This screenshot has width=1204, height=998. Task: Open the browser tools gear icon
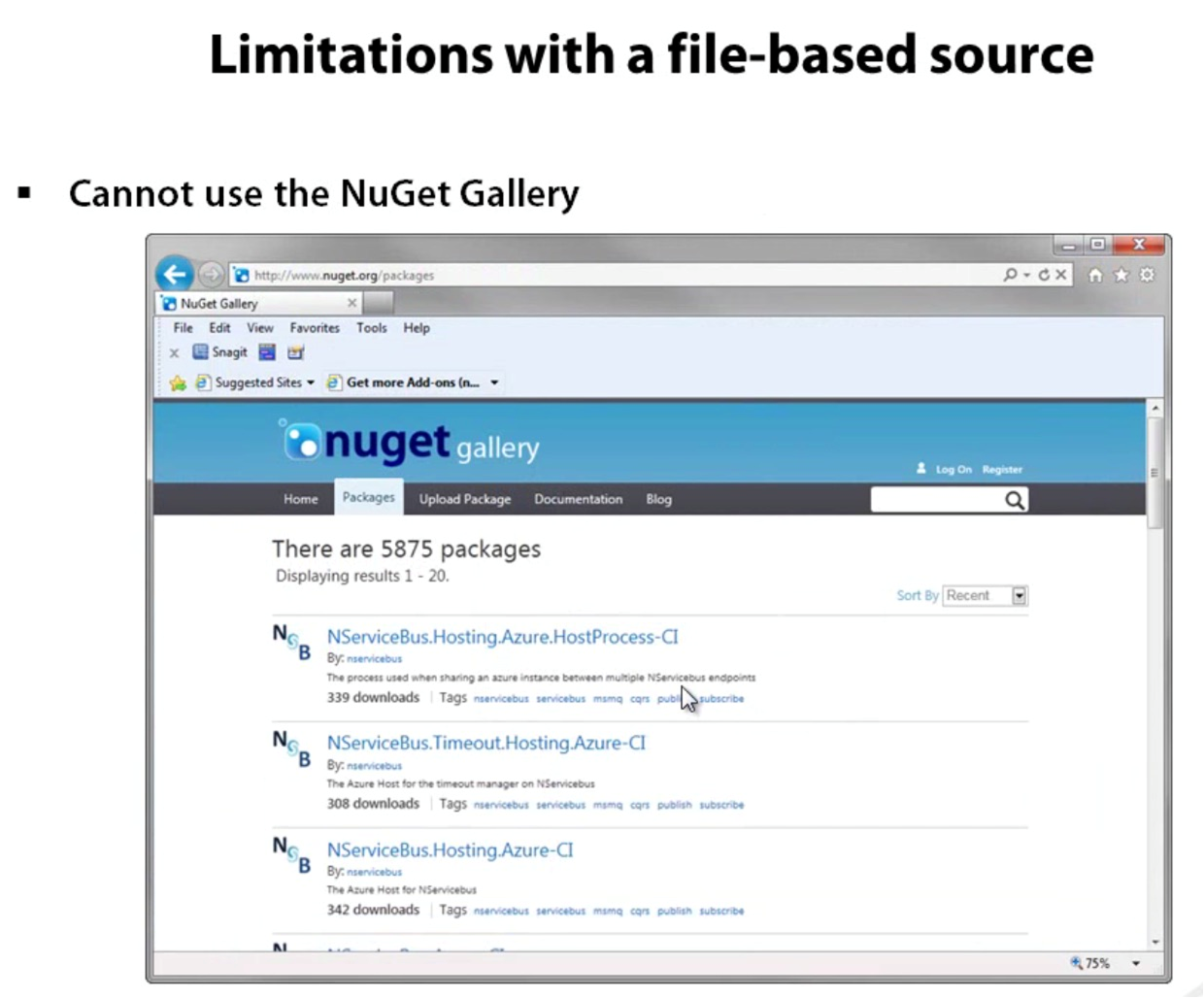pos(1147,275)
